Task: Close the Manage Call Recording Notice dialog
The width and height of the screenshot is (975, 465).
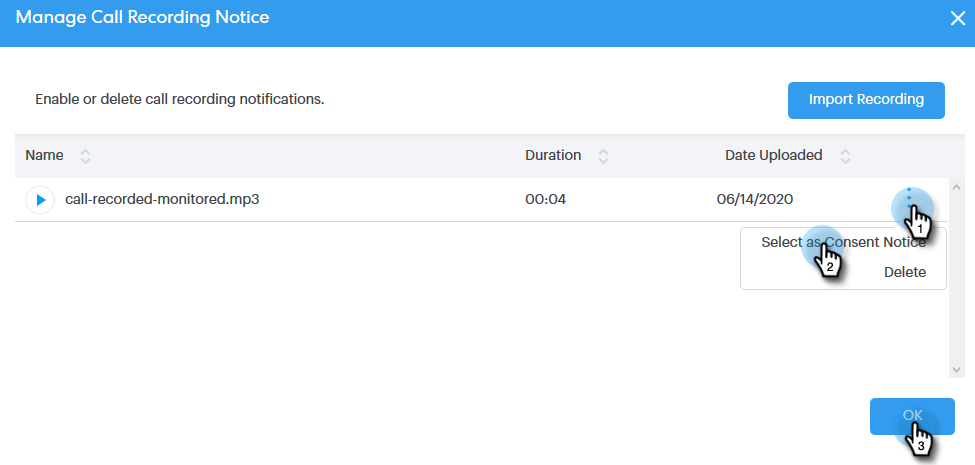Action: point(957,18)
